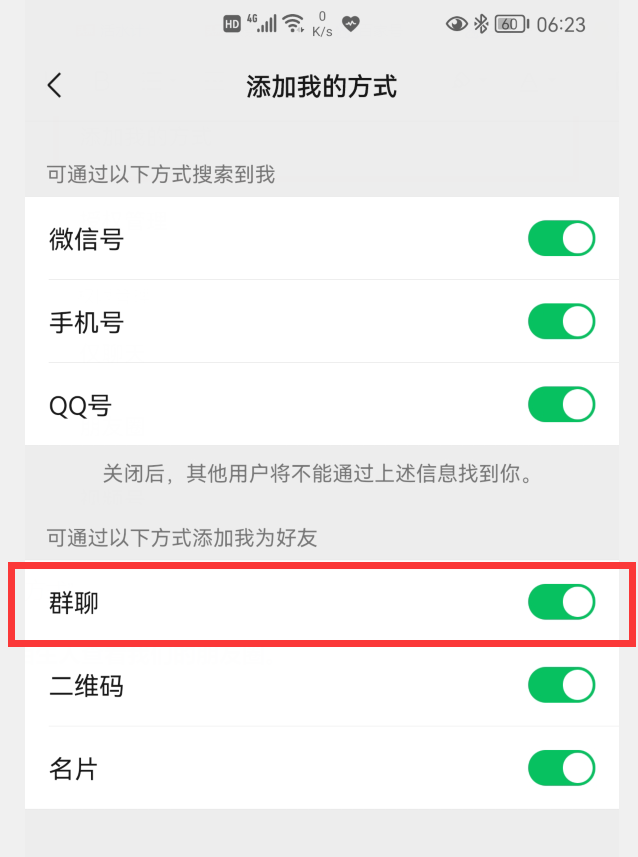Disable the 二维码 toggle
Screen dimensions: 638x857
pyautogui.click(x=561, y=686)
